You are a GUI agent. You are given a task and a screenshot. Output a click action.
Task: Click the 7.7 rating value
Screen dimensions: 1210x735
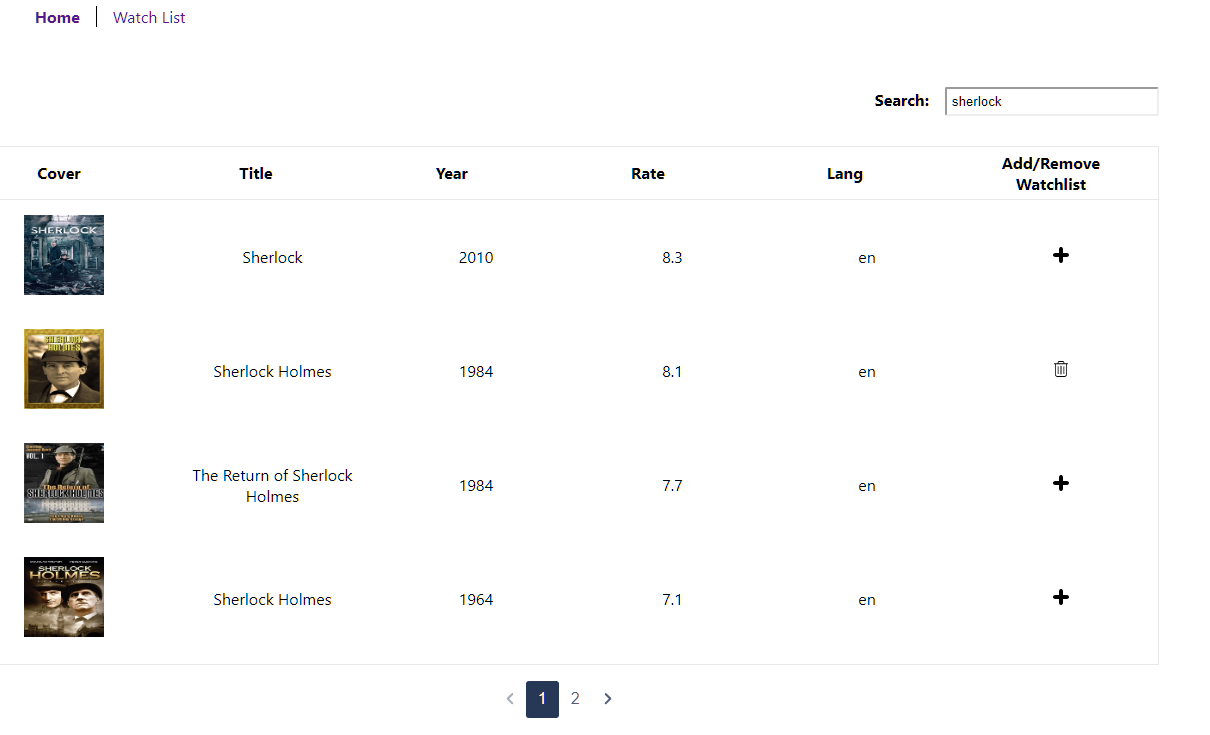672,485
